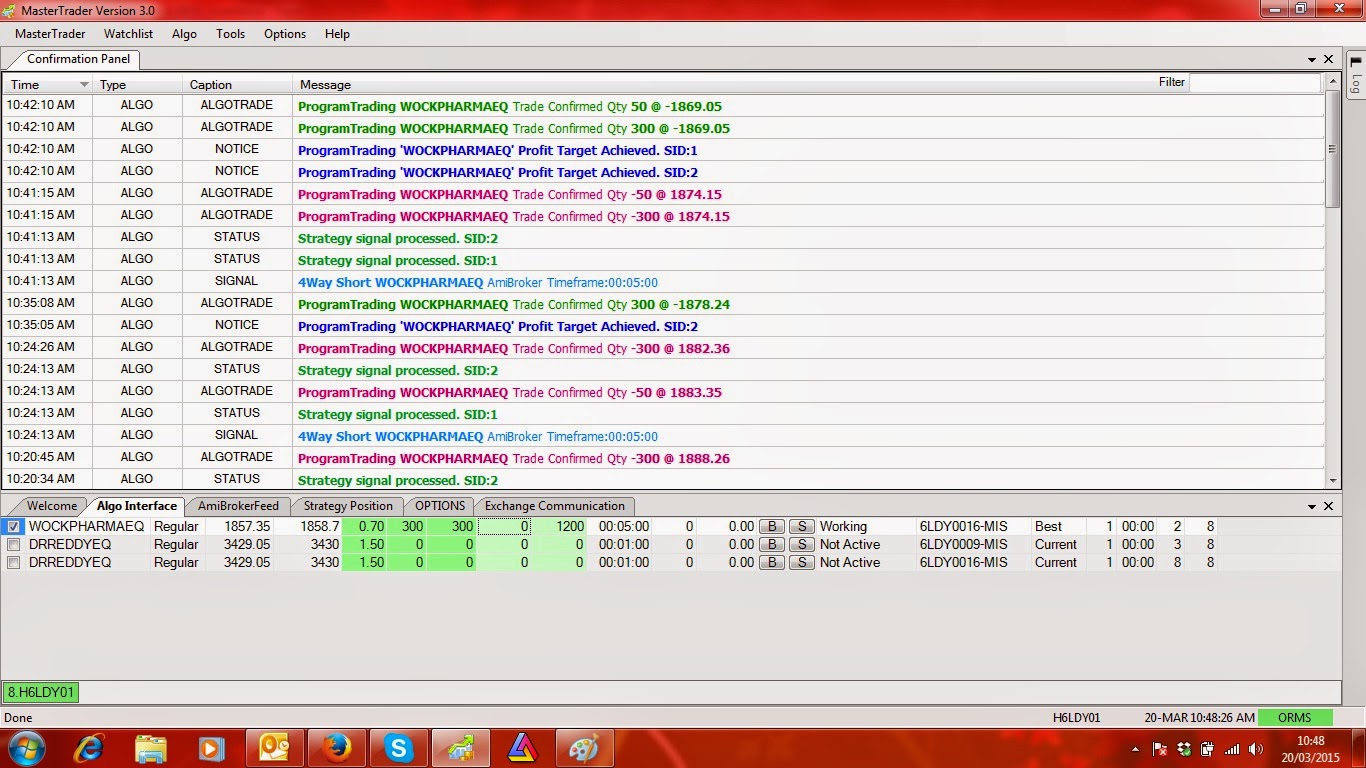1366x768 pixels.
Task: Switch to the Strategy Position tab
Action: pos(348,506)
